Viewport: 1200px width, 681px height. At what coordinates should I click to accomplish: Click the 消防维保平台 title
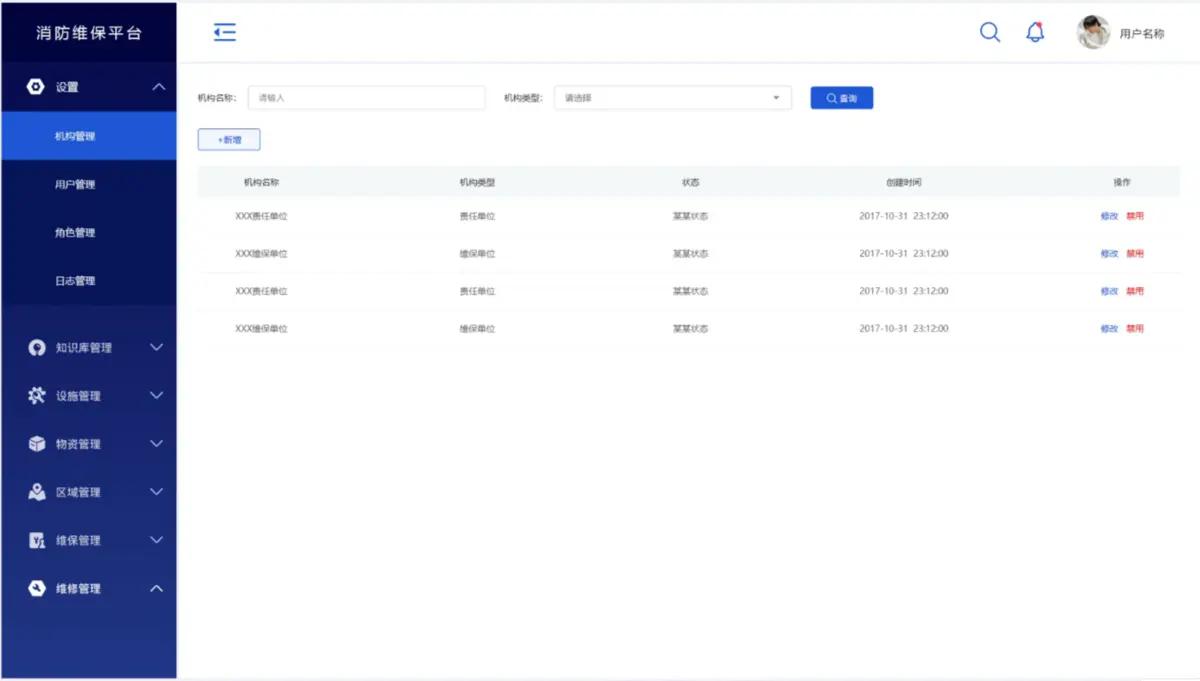tap(89, 33)
